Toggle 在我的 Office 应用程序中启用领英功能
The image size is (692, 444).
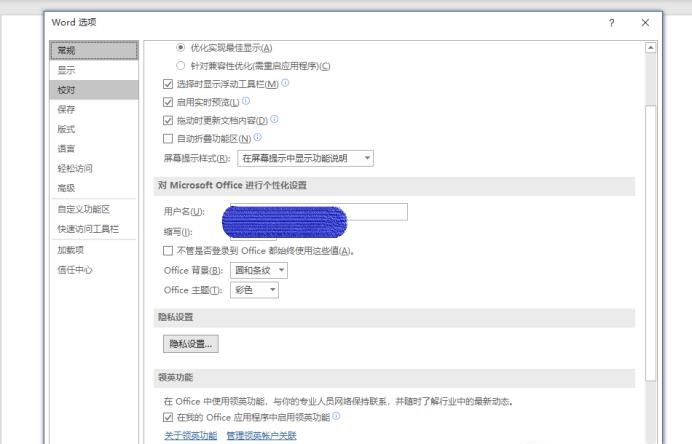coord(168,418)
